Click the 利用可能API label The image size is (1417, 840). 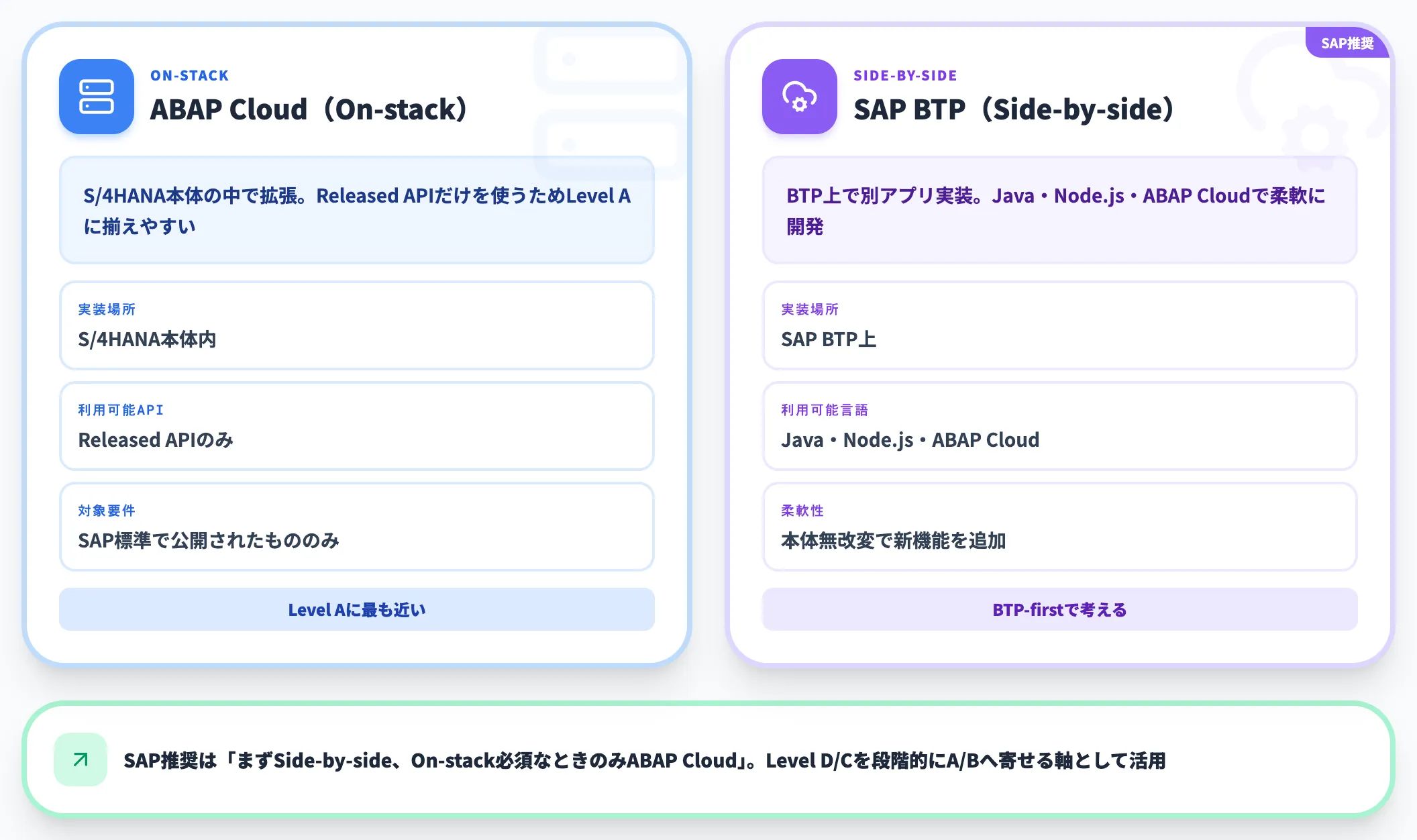pyautogui.click(x=121, y=410)
